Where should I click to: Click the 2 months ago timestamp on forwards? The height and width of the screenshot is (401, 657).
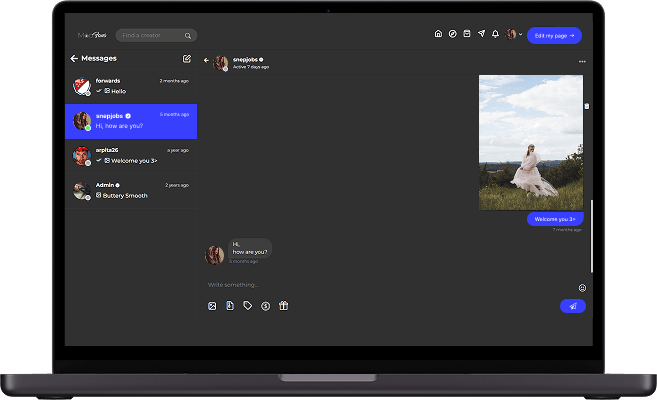174,81
